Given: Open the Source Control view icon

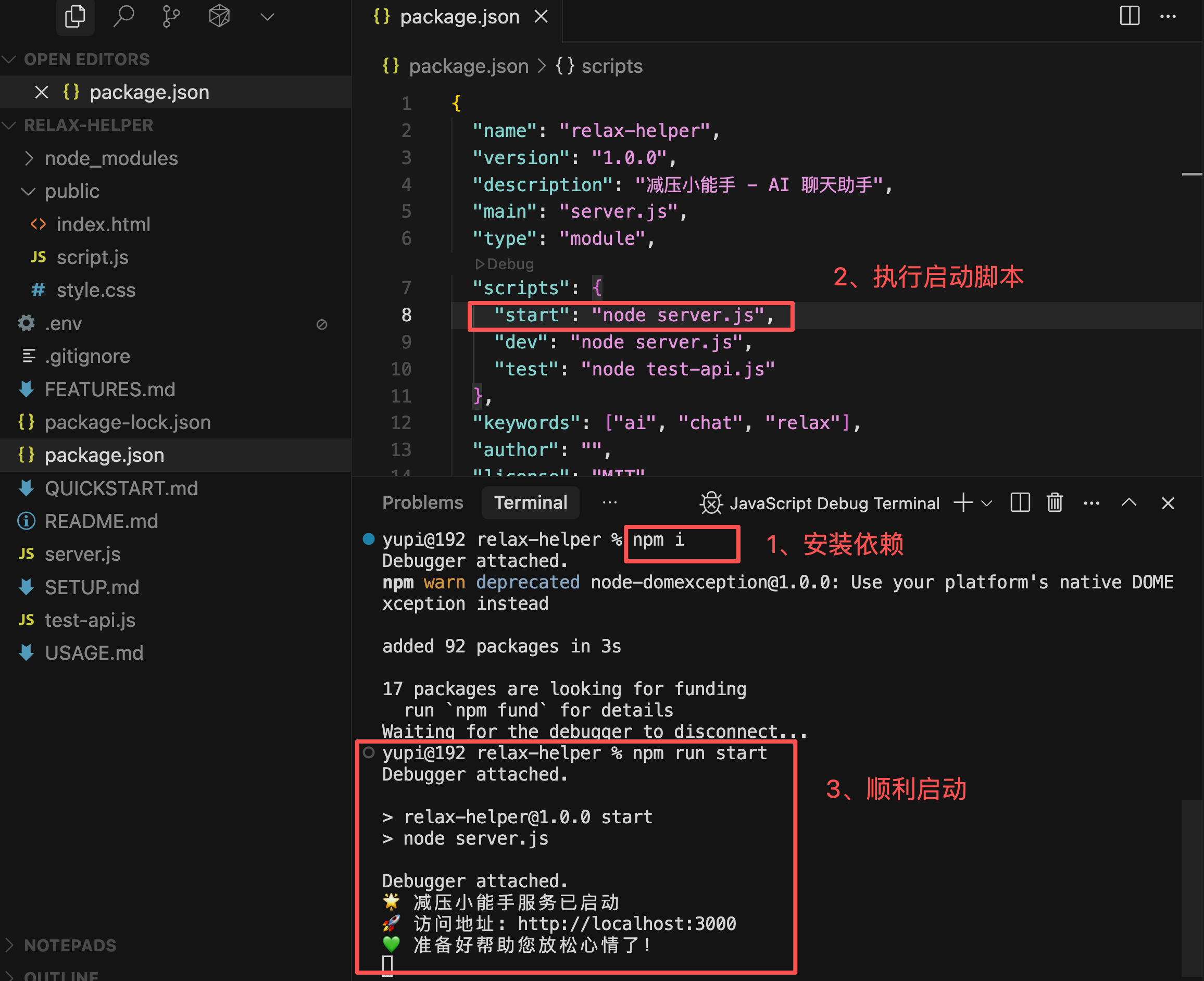Looking at the screenshot, I should pos(171,16).
